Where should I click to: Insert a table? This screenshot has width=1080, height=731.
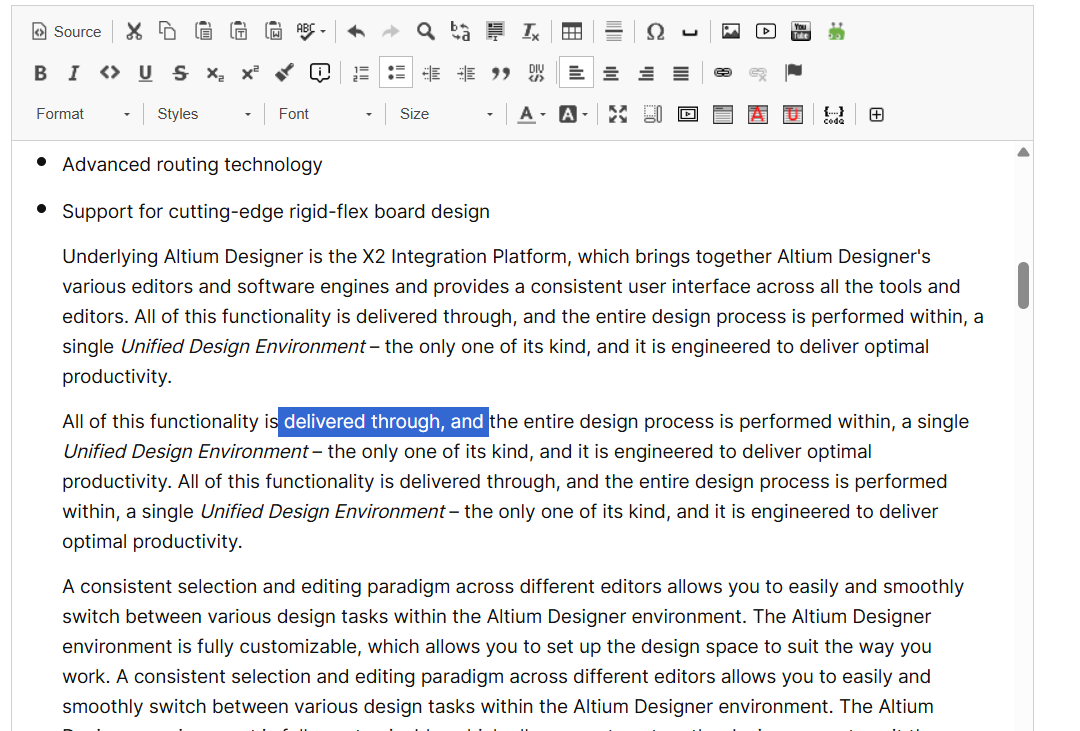[572, 32]
